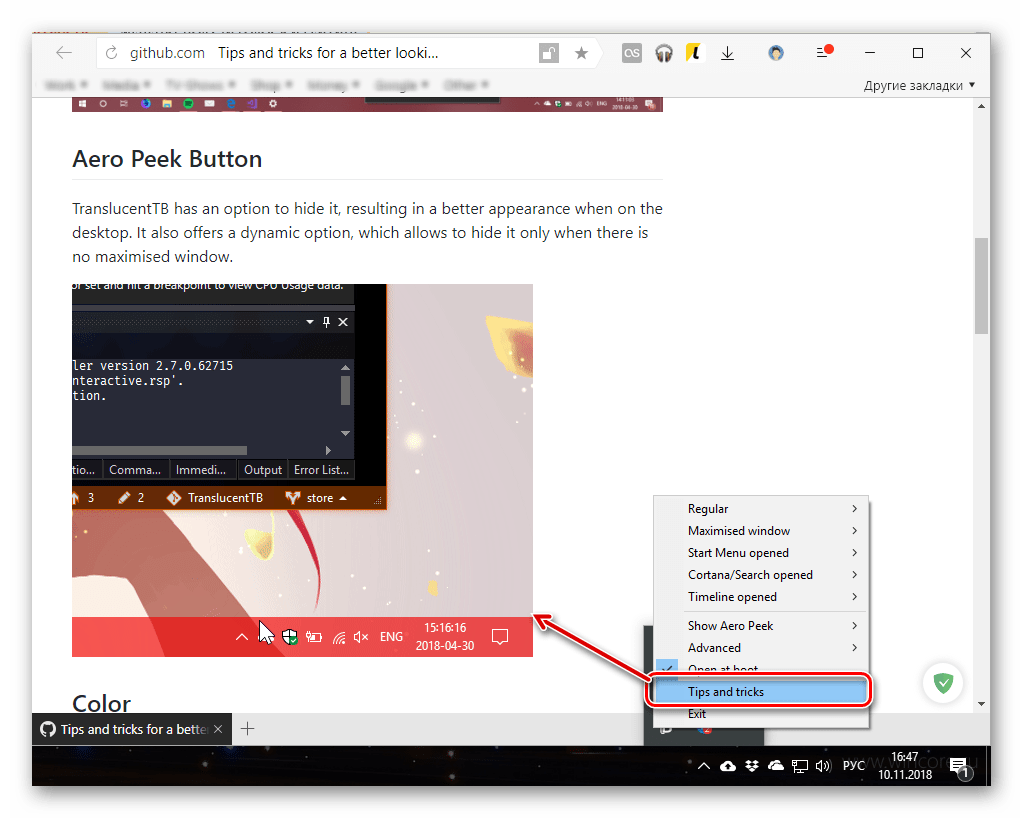Click the browser back arrow

[x=64, y=53]
